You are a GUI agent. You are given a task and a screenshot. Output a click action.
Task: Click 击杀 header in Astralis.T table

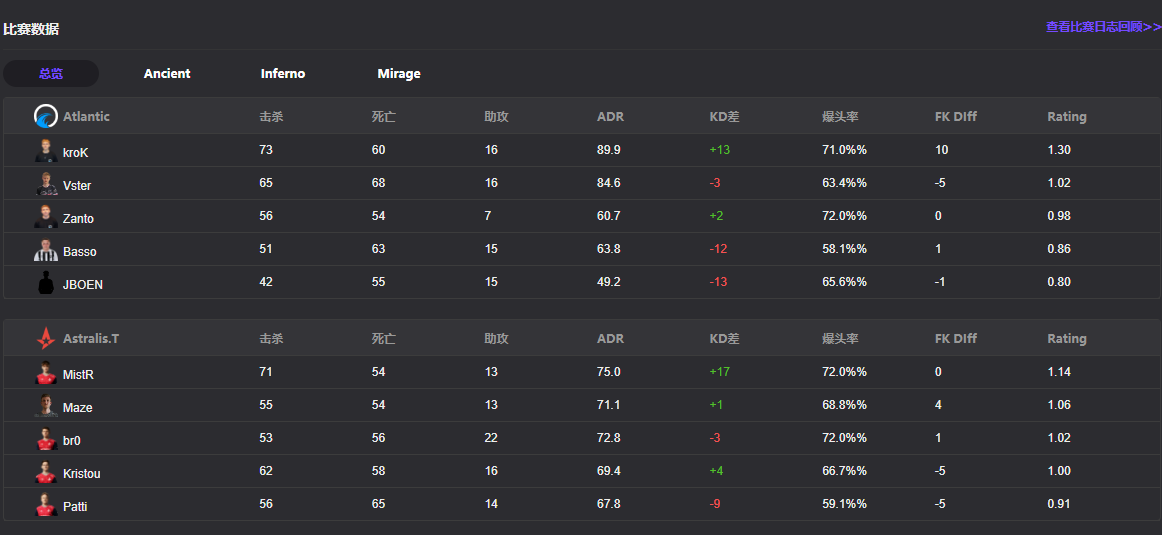pyautogui.click(x=271, y=339)
